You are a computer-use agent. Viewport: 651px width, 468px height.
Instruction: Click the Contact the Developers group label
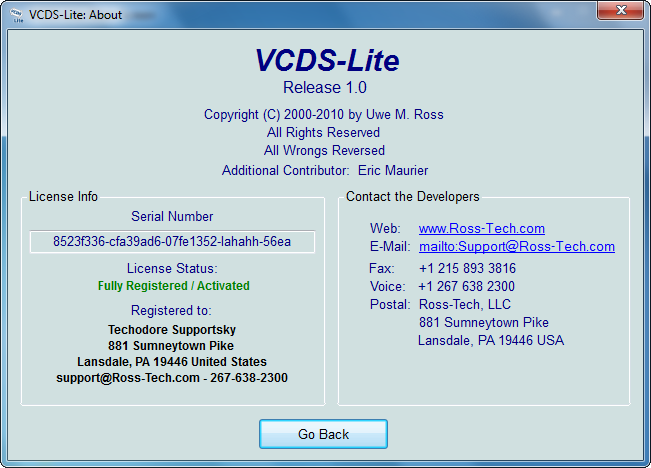(413, 196)
